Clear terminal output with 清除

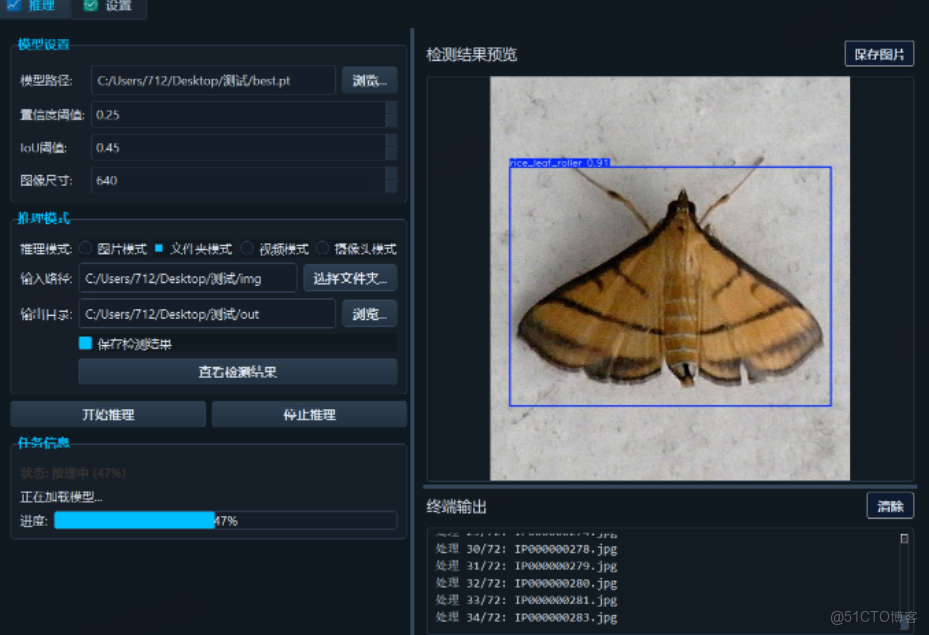tap(890, 506)
